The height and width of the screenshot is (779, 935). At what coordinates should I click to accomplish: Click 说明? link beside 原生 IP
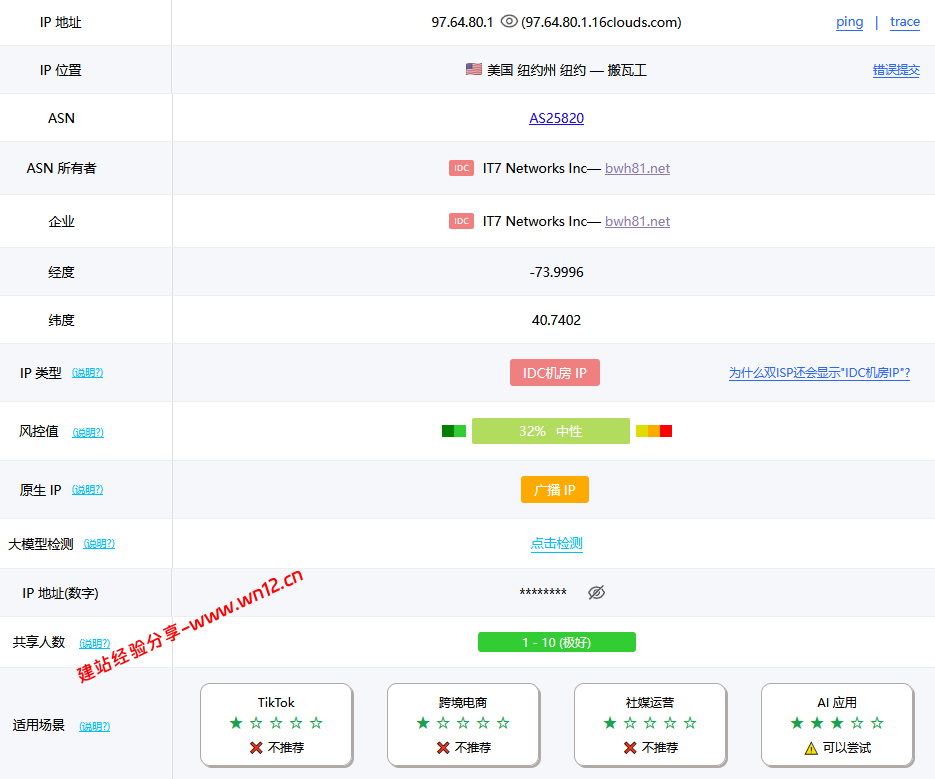88,490
